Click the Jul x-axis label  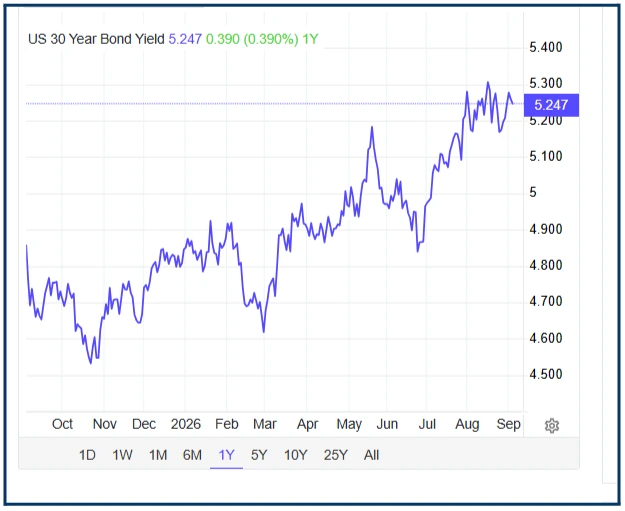(427, 424)
